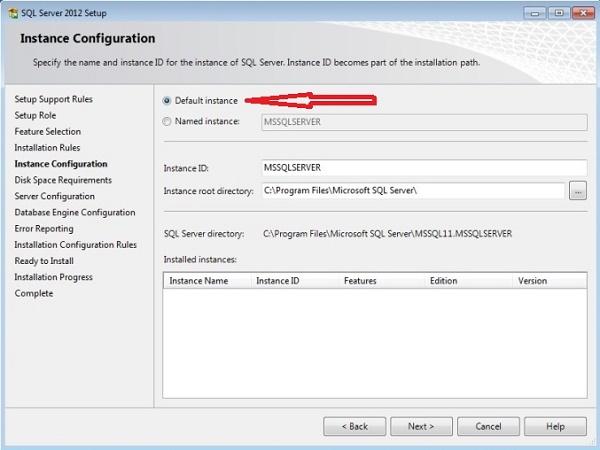The width and height of the screenshot is (600, 450).
Task: Open the browse button for root directory
Action: (577, 190)
